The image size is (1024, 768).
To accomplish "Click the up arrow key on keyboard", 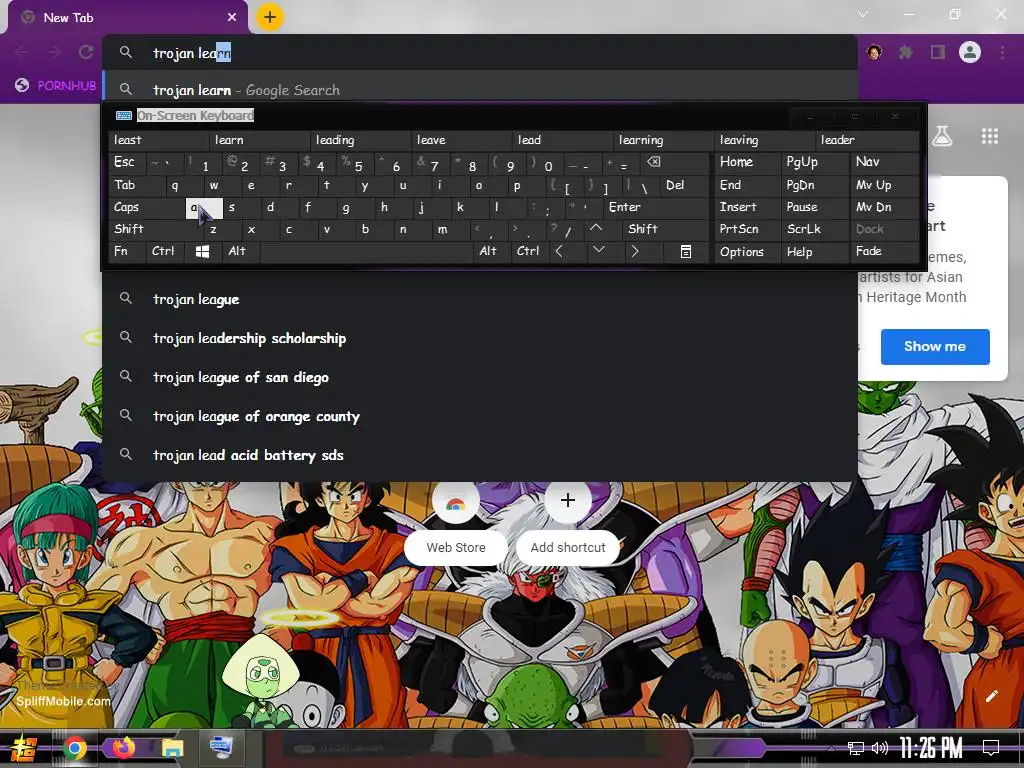I will (596, 229).
